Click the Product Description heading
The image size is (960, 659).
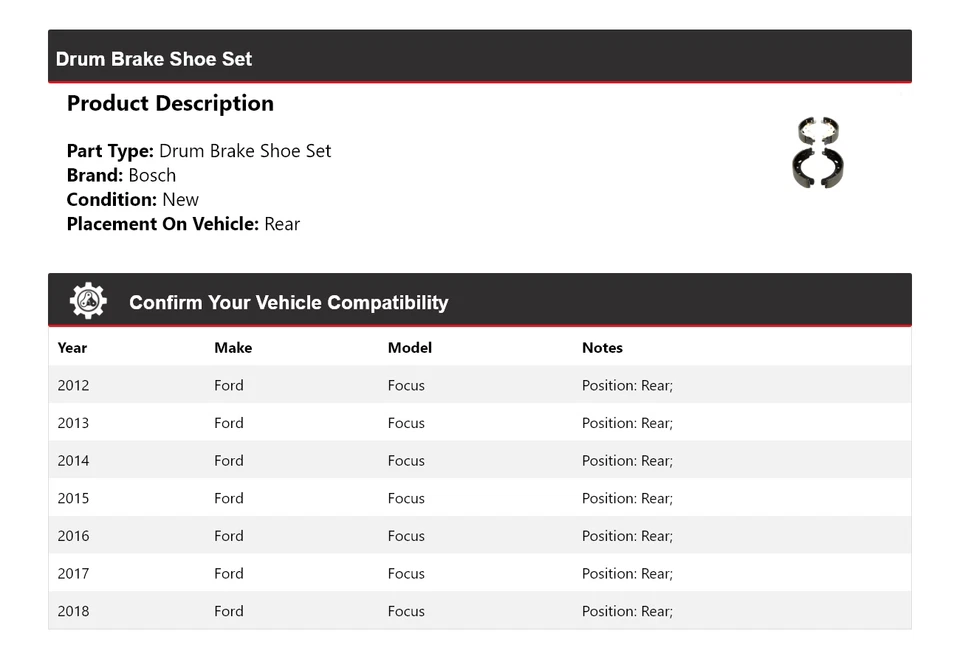(170, 103)
